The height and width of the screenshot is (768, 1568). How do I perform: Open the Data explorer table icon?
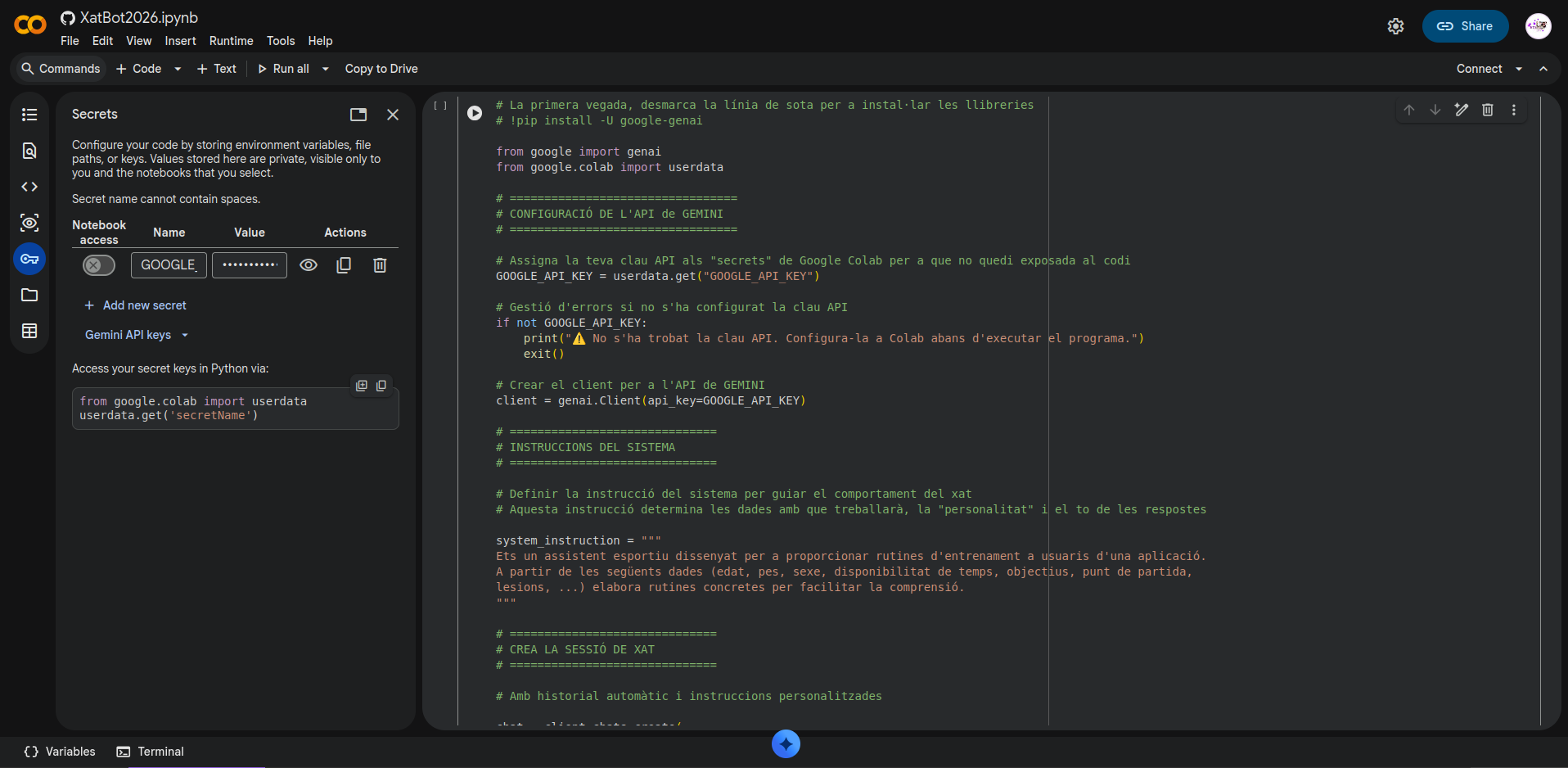click(x=29, y=331)
